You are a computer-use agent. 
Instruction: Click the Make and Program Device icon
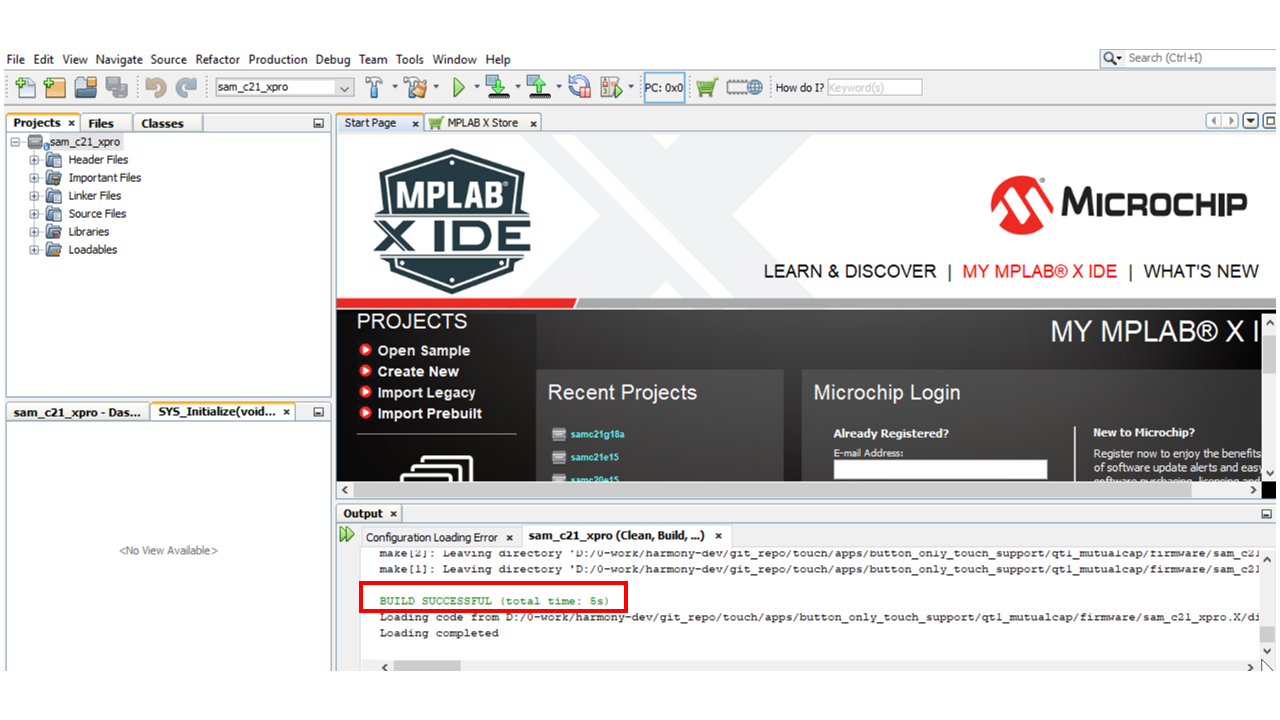tap(497, 88)
